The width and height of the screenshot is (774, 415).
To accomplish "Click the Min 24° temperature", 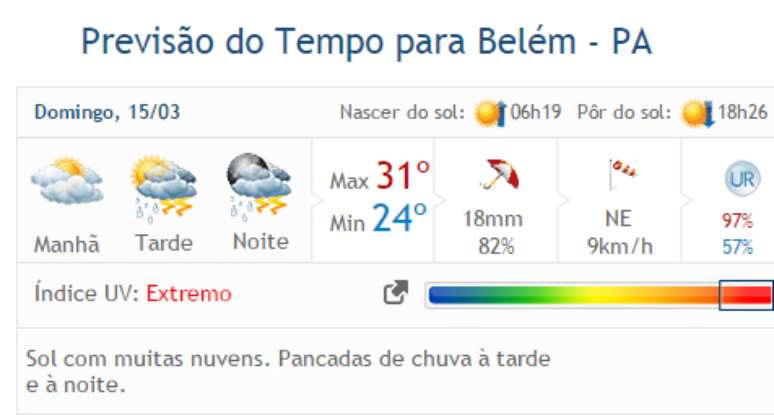I will pos(379,218).
